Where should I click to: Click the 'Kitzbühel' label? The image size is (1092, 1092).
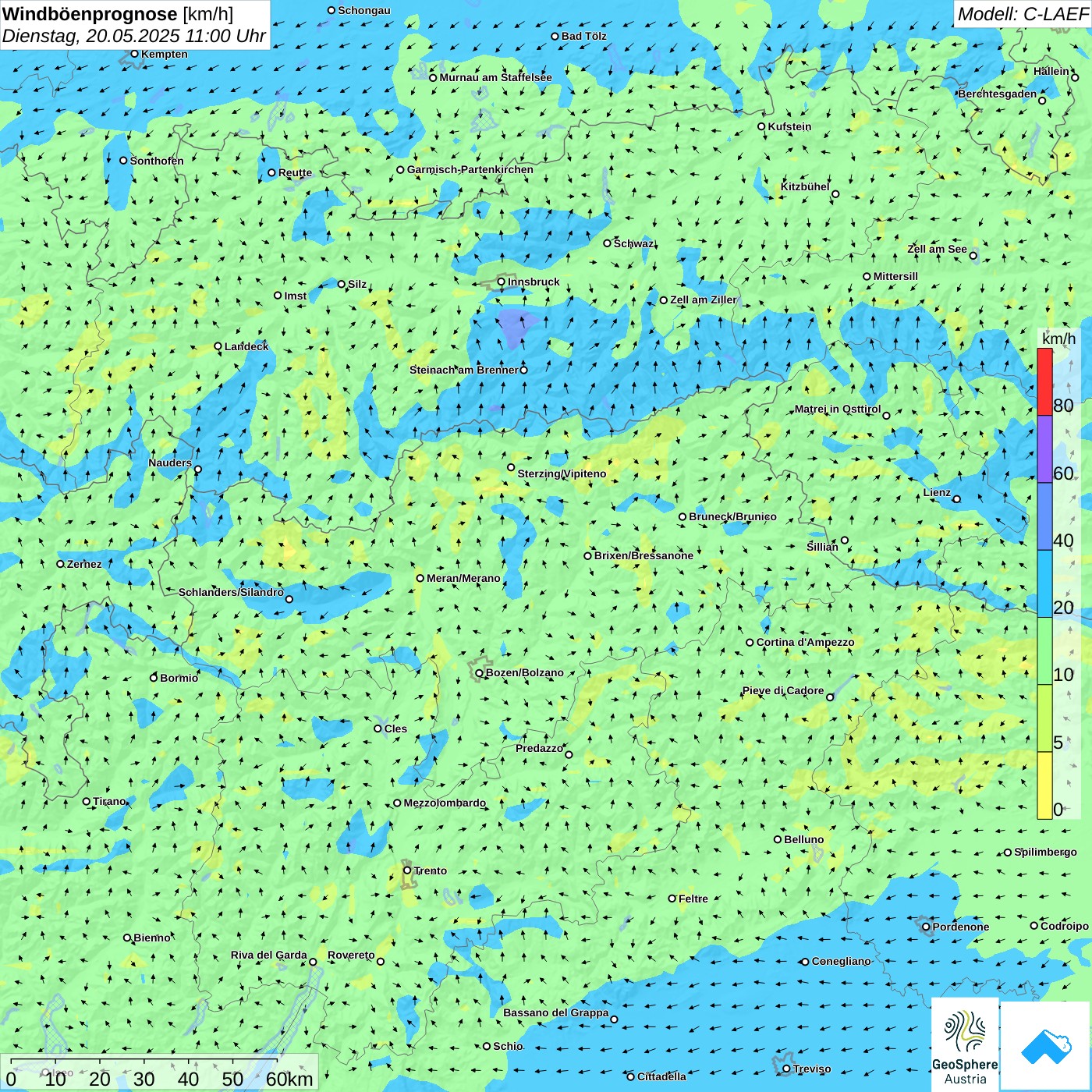(x=805, y=186)
